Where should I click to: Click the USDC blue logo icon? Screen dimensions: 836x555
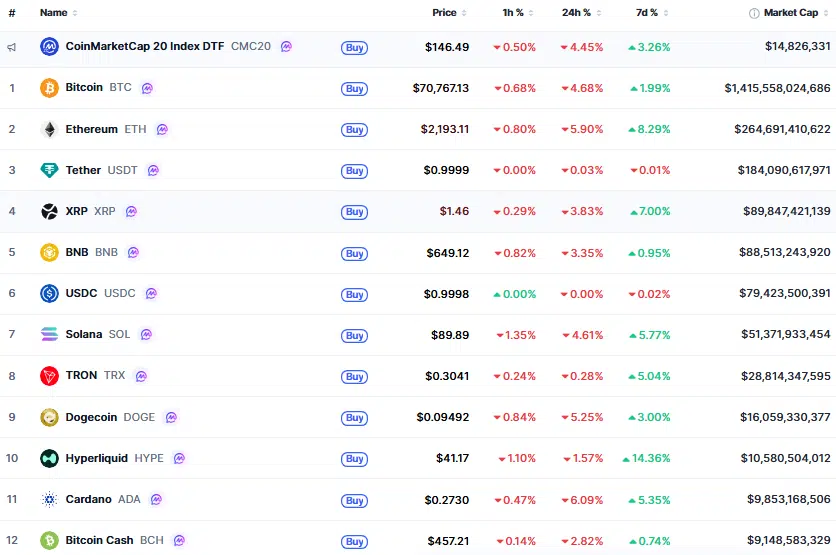49,293
